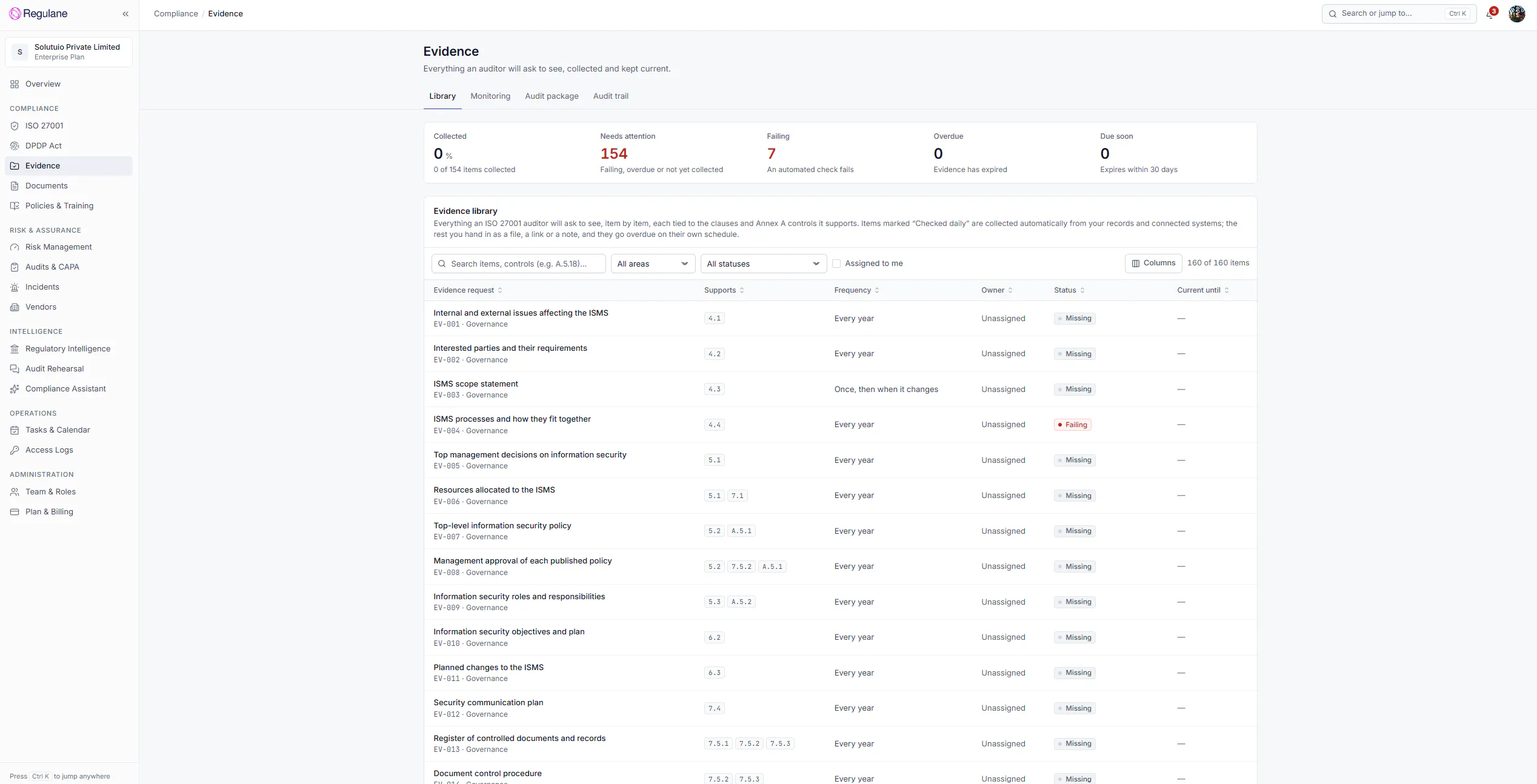1537x784 pixels.
Task: Switch to the Audit trail tab
Action: click(x=610, y=96)
